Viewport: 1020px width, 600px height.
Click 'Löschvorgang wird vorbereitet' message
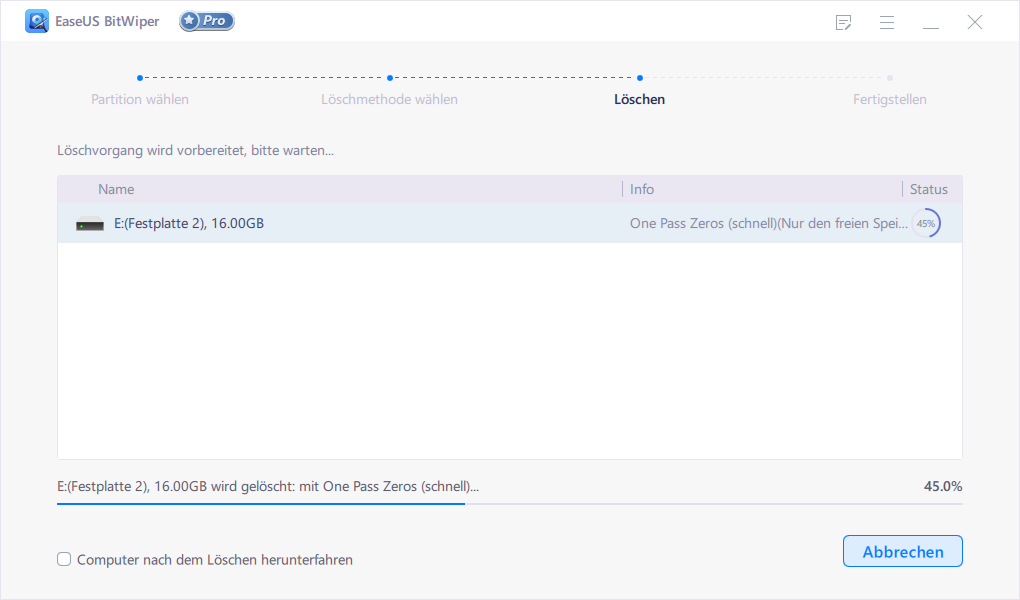point(195,150)
